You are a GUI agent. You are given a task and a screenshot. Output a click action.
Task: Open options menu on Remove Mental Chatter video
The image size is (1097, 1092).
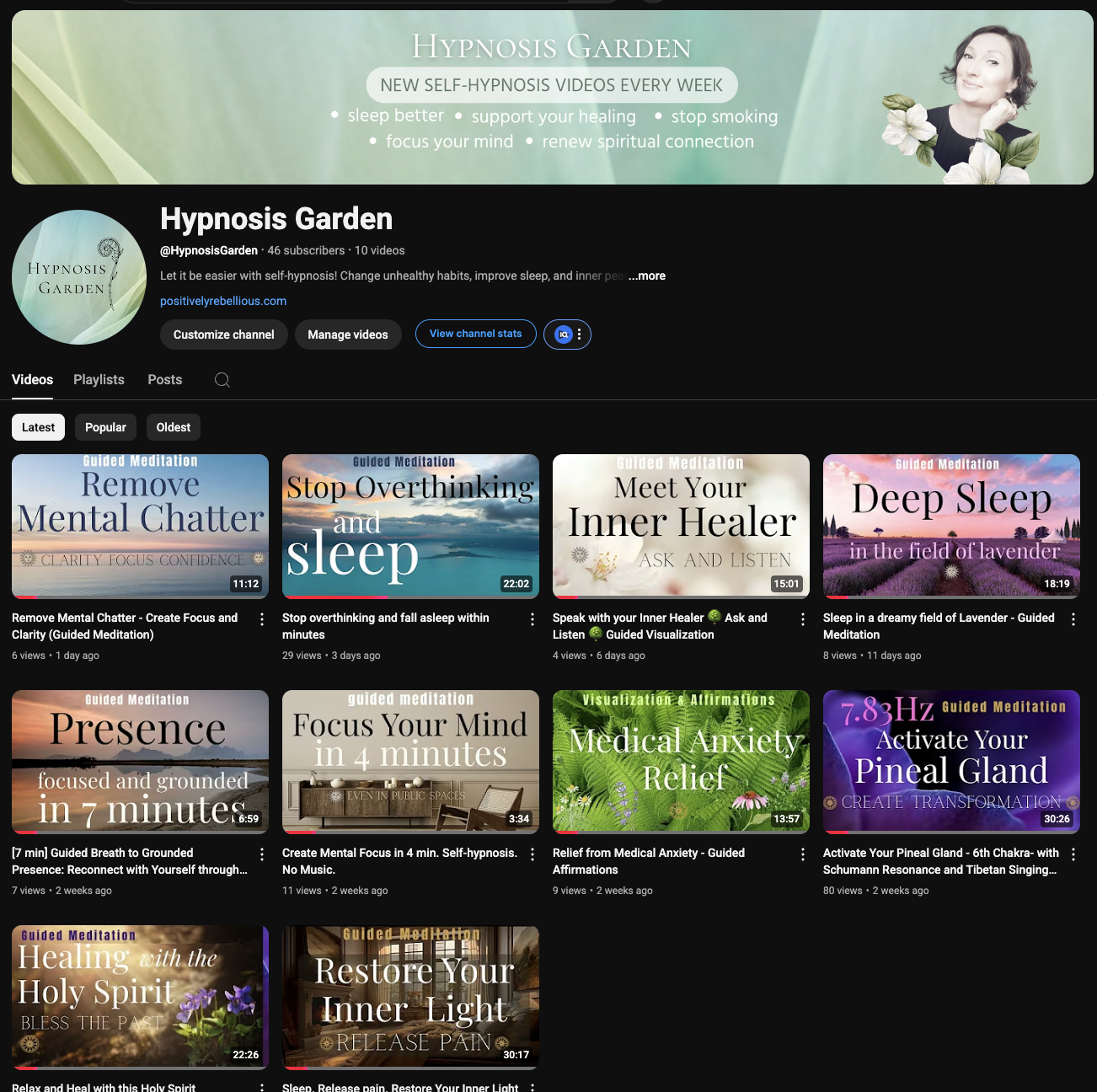[x=261, y=618]
